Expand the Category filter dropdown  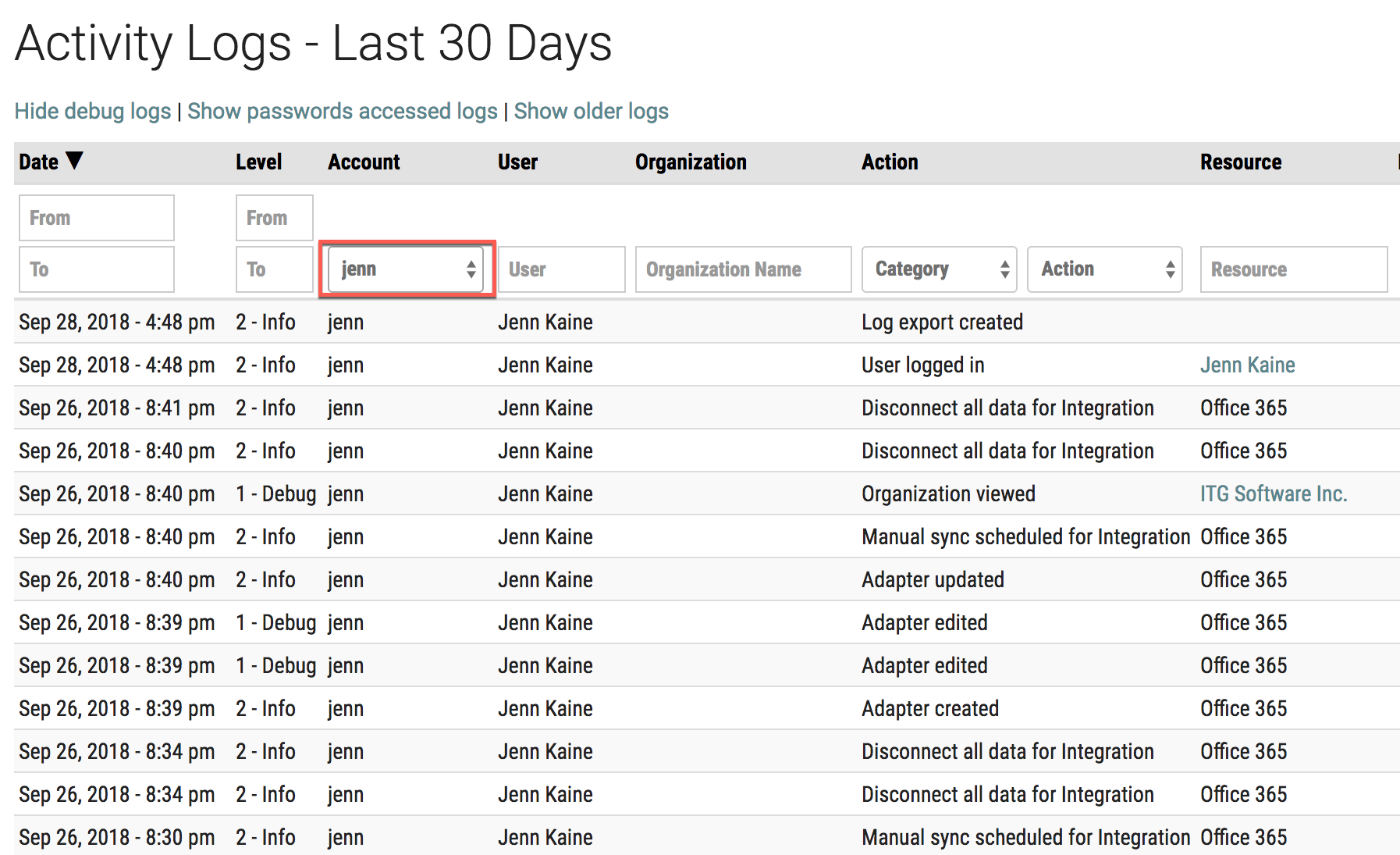tap(939, 269)
